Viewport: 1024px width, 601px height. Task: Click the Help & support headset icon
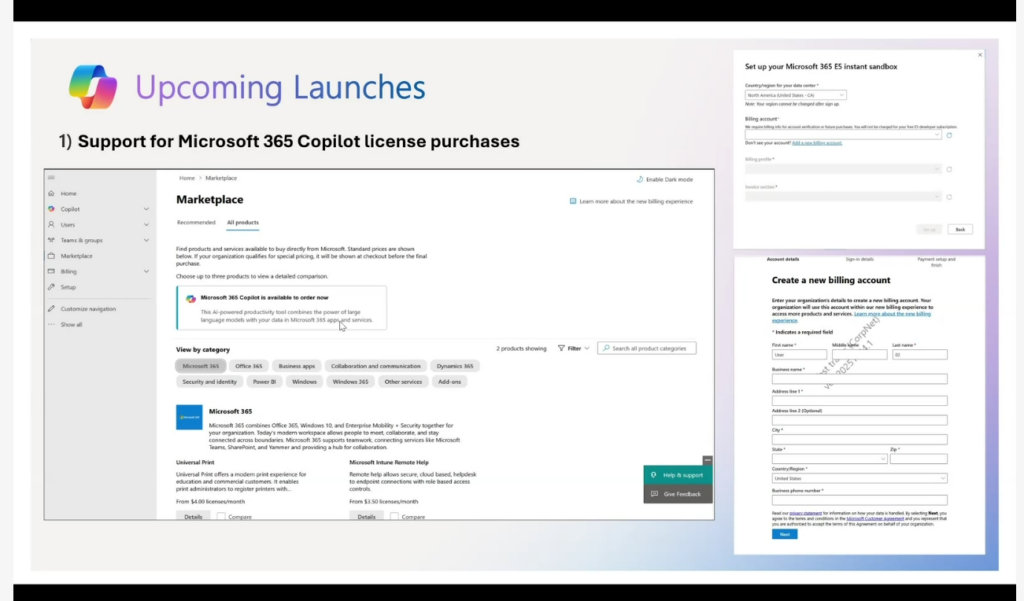[x=654, y=475]
